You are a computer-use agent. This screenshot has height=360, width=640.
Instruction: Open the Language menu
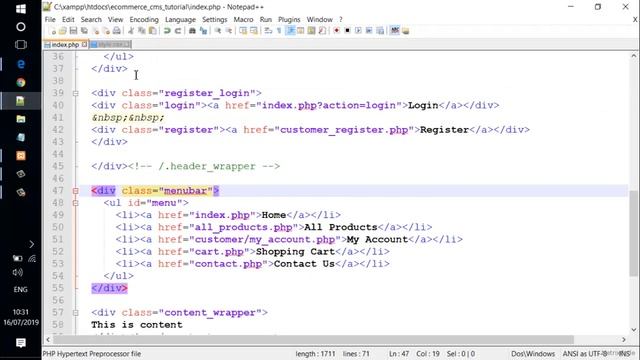(x=180, y=20)
